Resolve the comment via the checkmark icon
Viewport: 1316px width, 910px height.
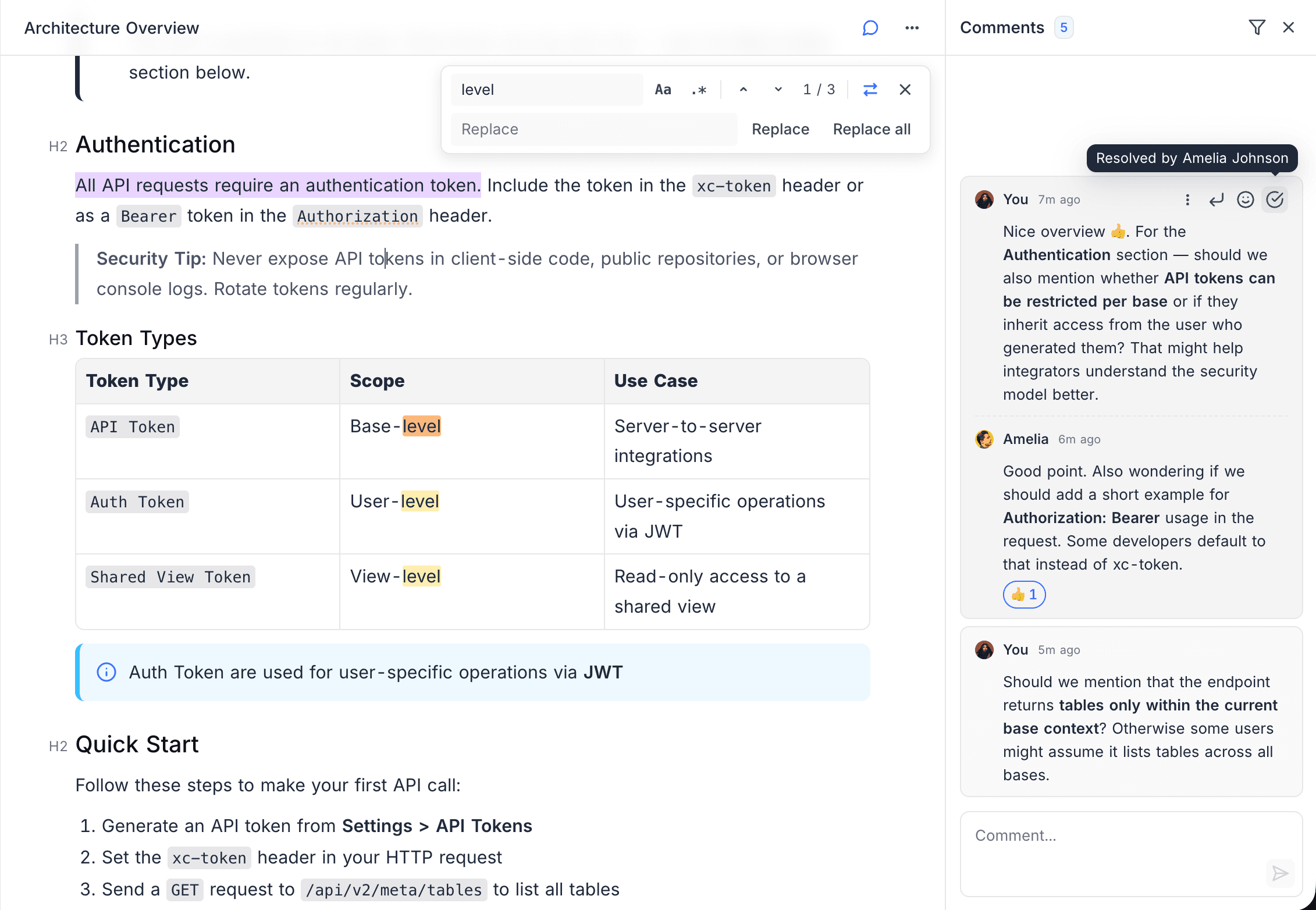click(1275, 200)
